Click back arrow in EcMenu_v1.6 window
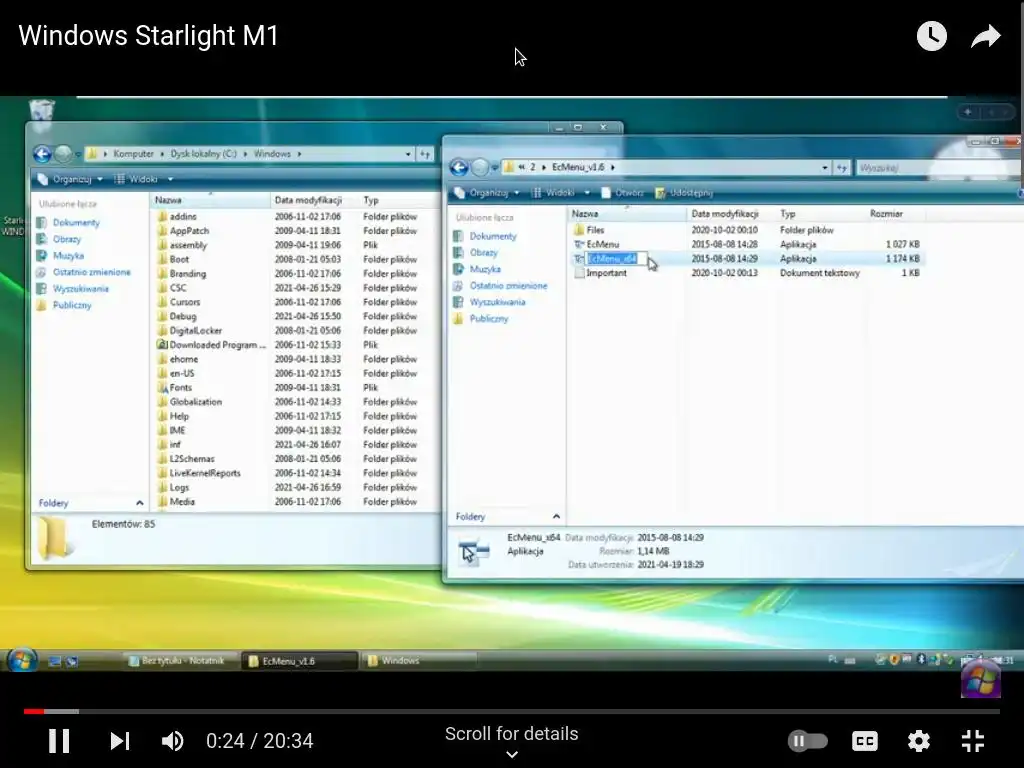Screen dimensions: 1024x768 click(x=459, y=168)
